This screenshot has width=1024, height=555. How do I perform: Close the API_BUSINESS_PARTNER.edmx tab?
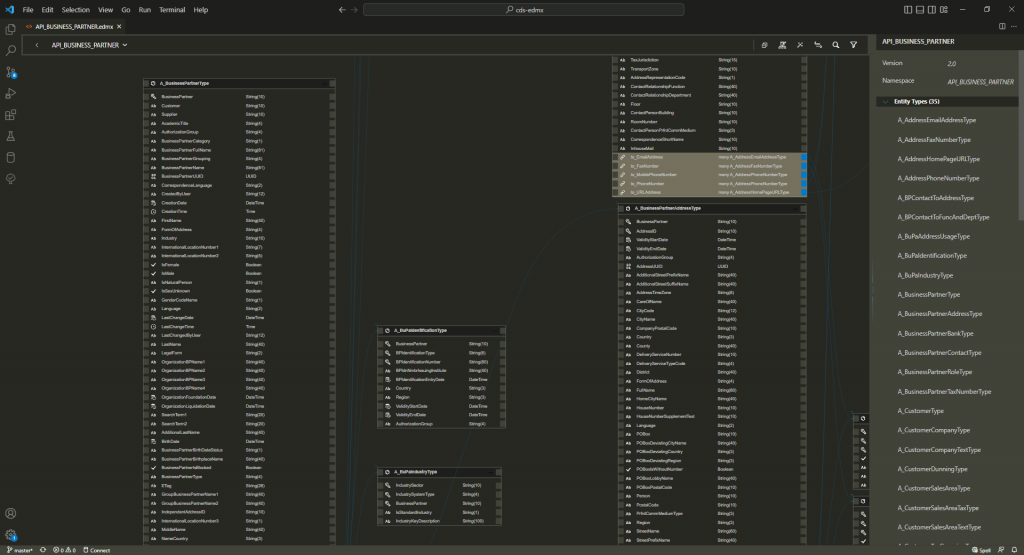pos(119,27)
